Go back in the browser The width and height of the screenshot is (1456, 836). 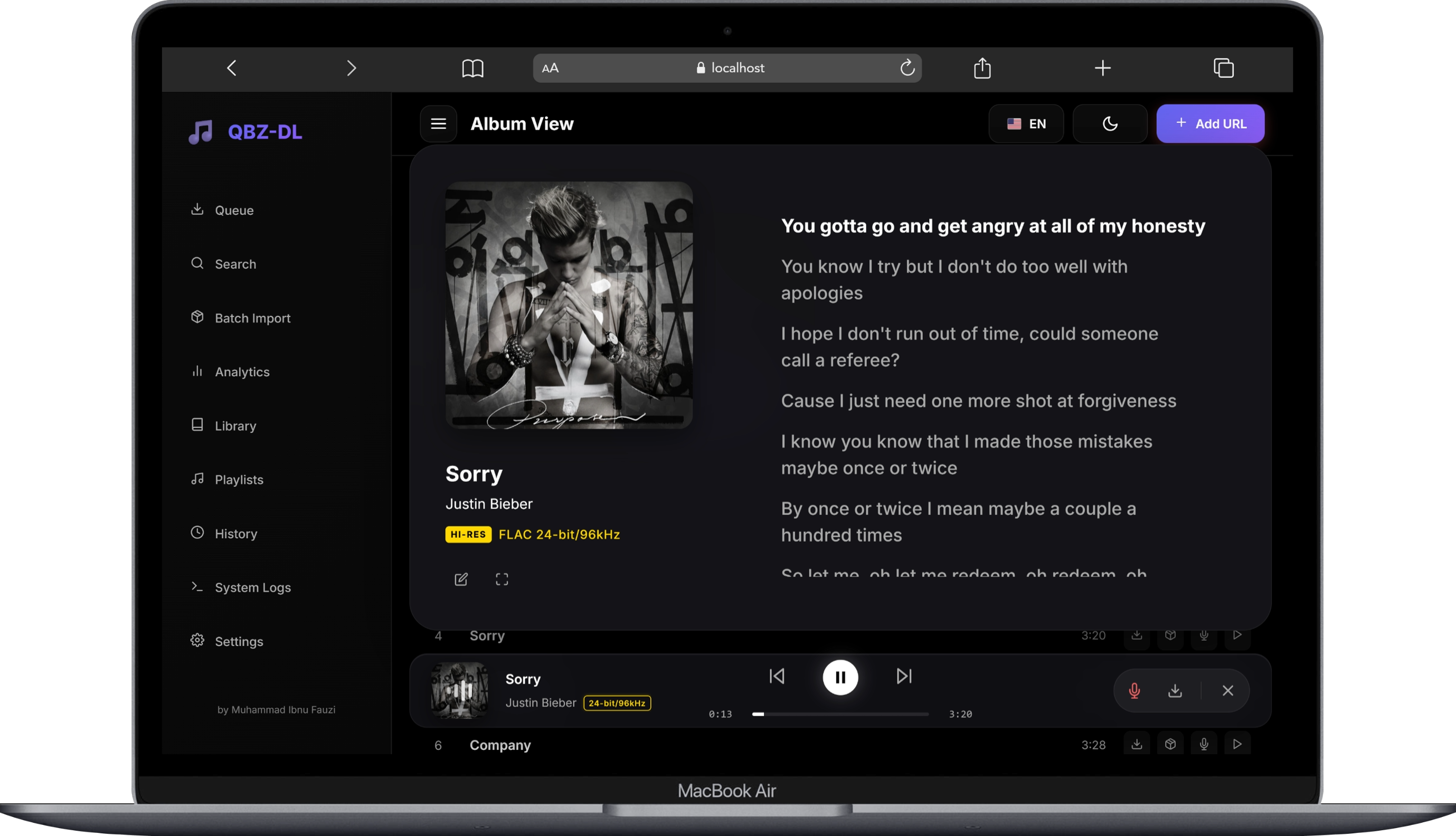(x=231, y=68)
